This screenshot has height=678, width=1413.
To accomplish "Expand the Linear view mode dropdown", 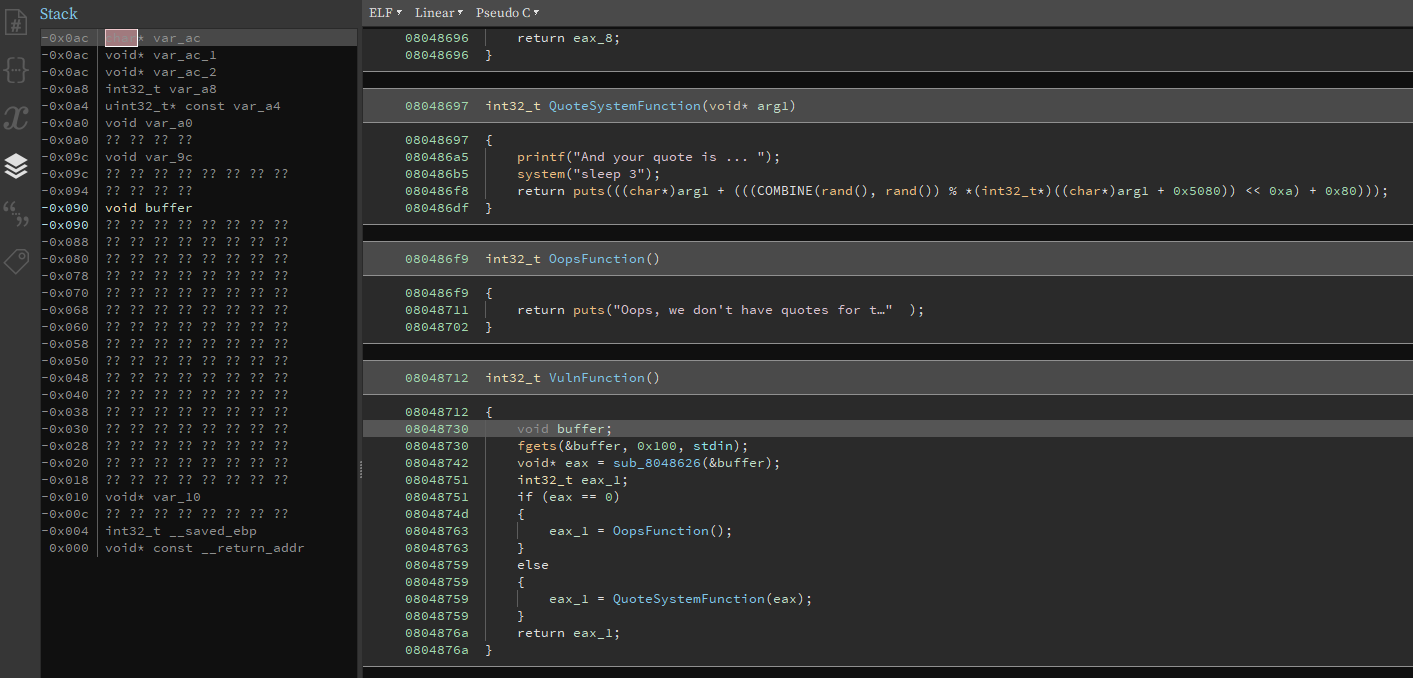I will [x=438, y=13].
